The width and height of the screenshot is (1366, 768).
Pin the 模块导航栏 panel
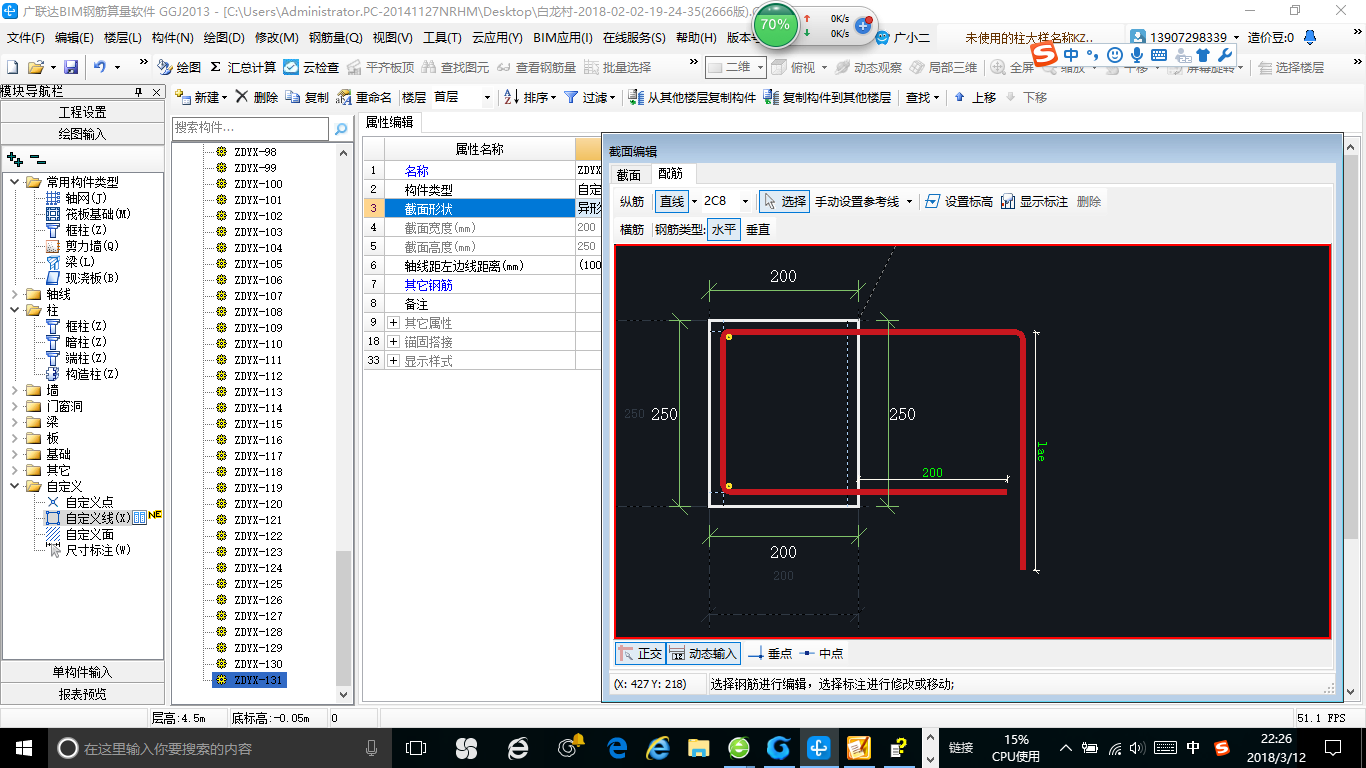tap(138, 91)
